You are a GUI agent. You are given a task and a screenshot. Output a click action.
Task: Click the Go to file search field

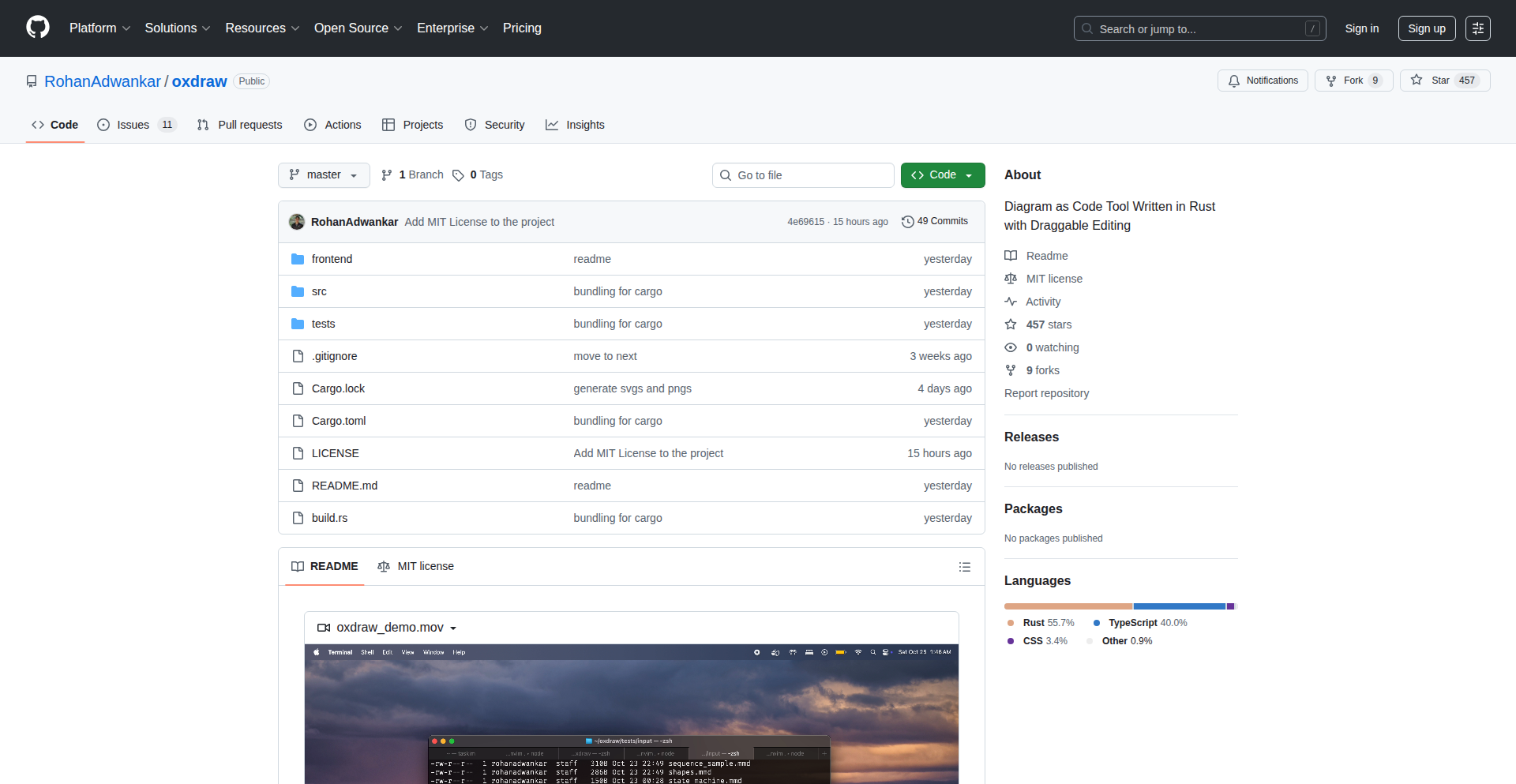tap(803, 174)
